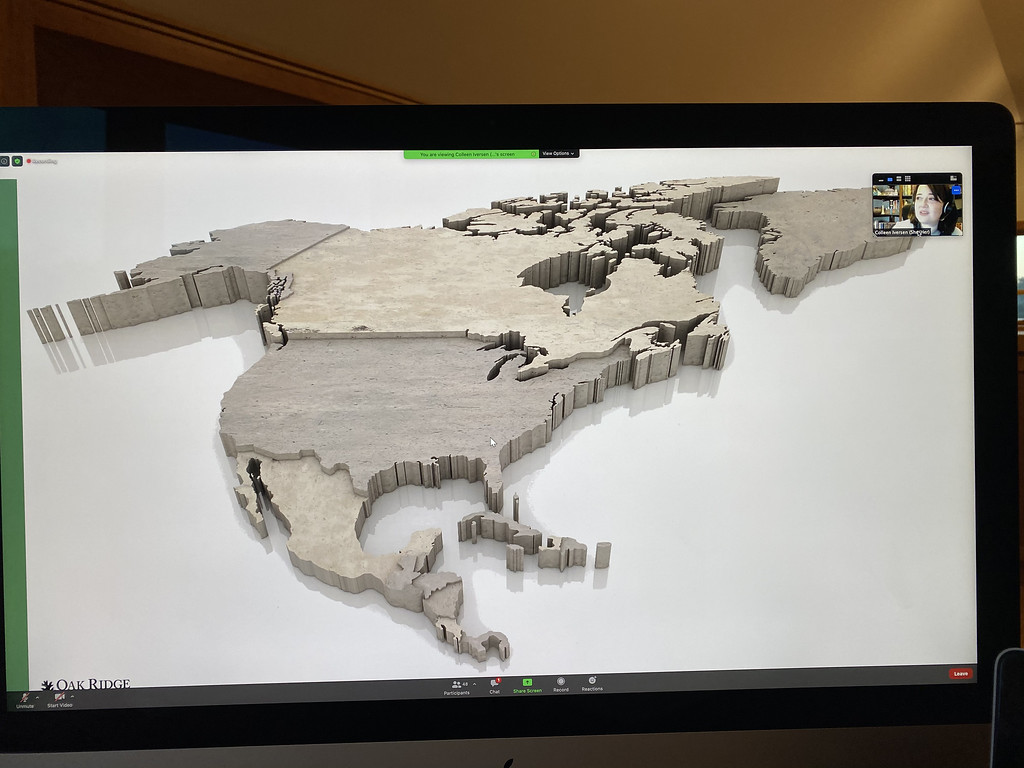Click the Unmute microphone icon
The image size is (1024, 768).
pyautogui.click(x=25, y=697)
